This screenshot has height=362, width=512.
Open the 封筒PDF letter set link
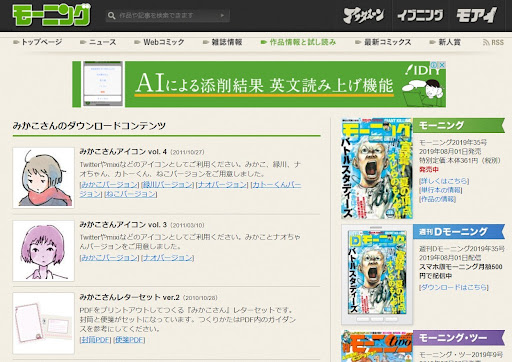point(96,340)
